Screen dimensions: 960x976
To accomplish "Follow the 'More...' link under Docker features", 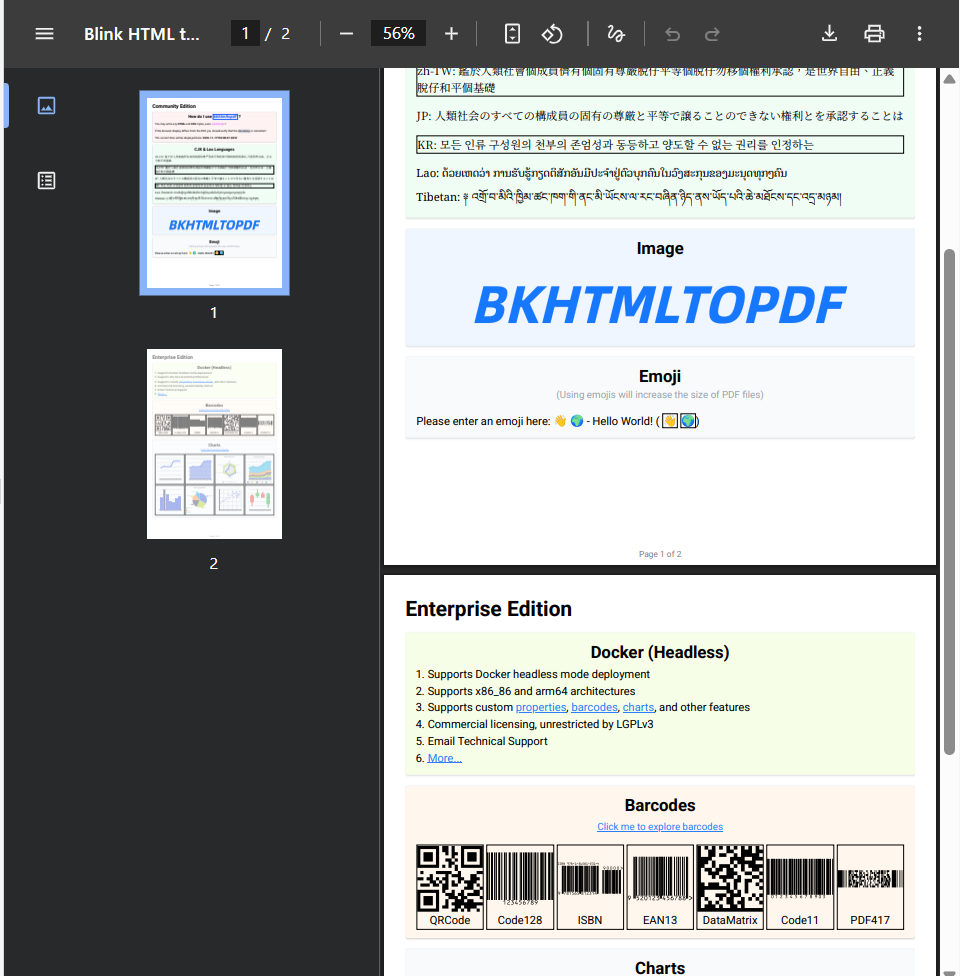I will [444, 757].
